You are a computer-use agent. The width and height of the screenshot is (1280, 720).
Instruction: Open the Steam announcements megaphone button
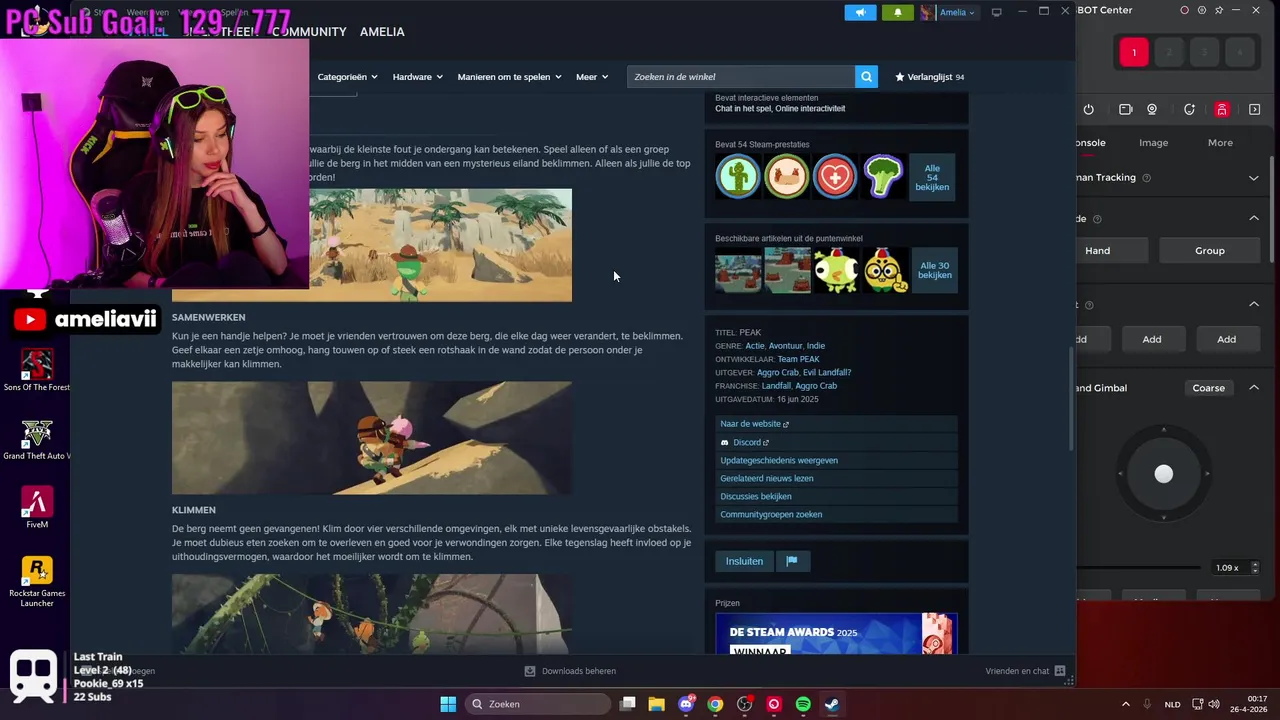point(860,12)
